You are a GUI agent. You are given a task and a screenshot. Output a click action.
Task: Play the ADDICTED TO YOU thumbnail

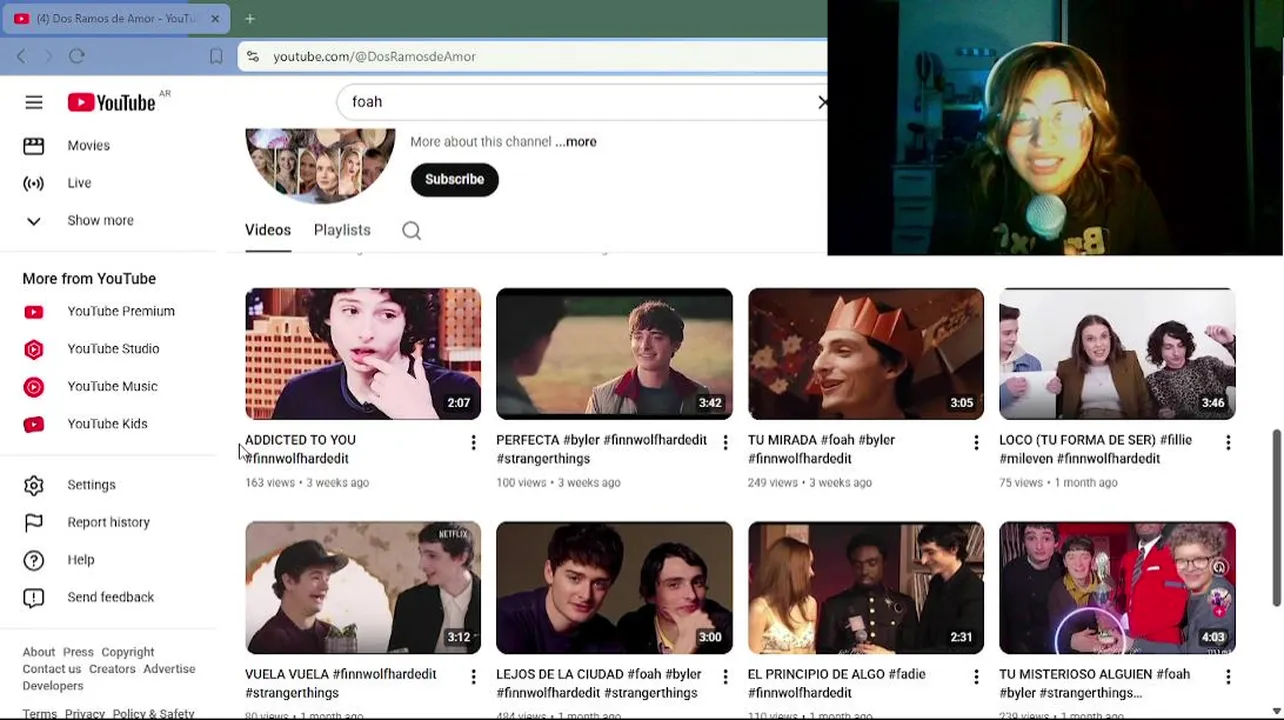tap(363, 354)
